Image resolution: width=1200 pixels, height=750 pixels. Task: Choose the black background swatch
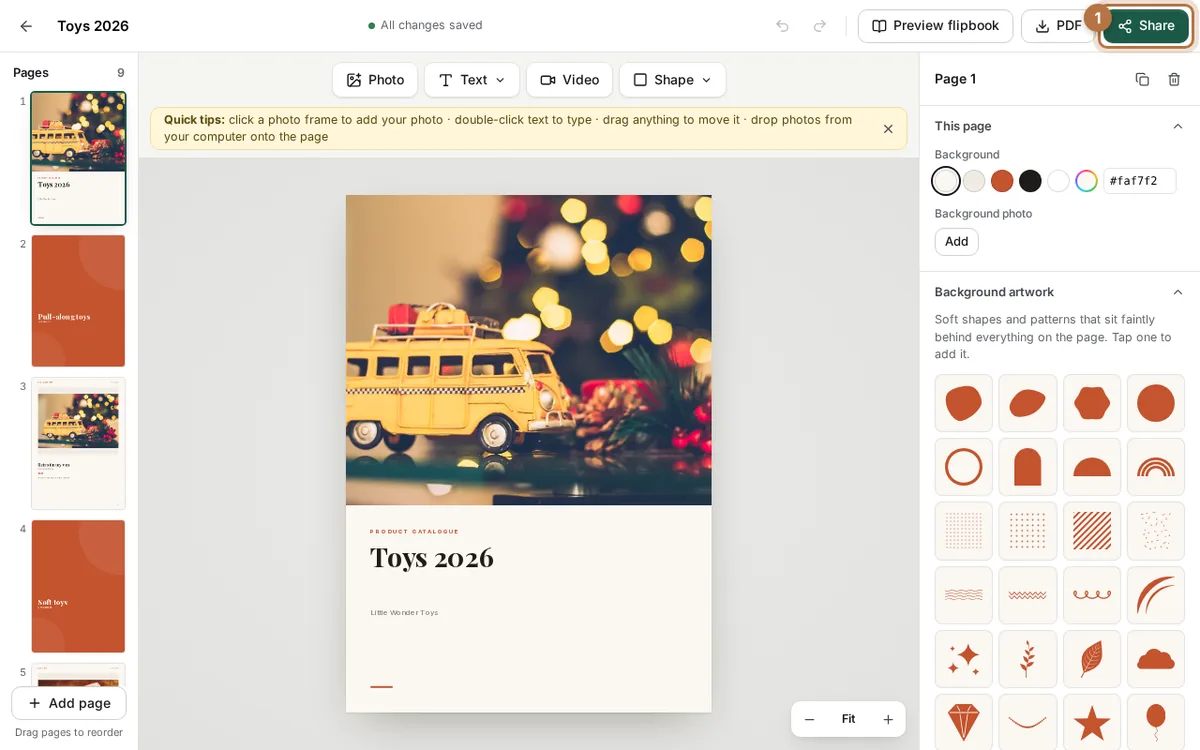[1030, 181]
